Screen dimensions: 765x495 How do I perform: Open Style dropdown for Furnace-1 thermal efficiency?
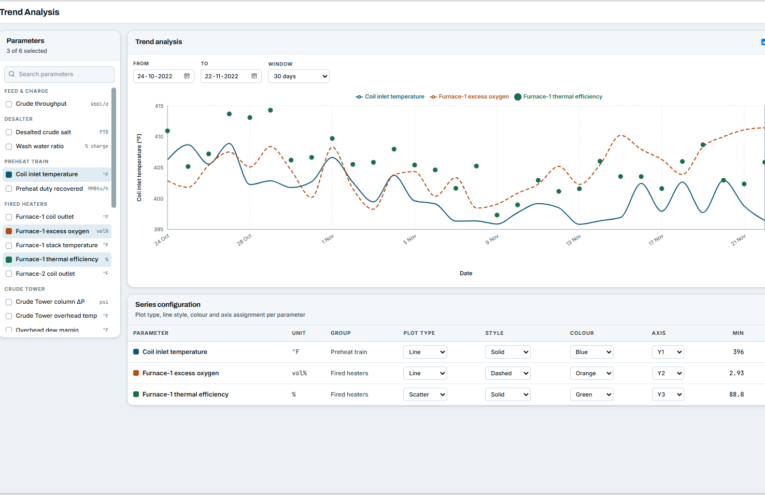click(x=507, y=395)
